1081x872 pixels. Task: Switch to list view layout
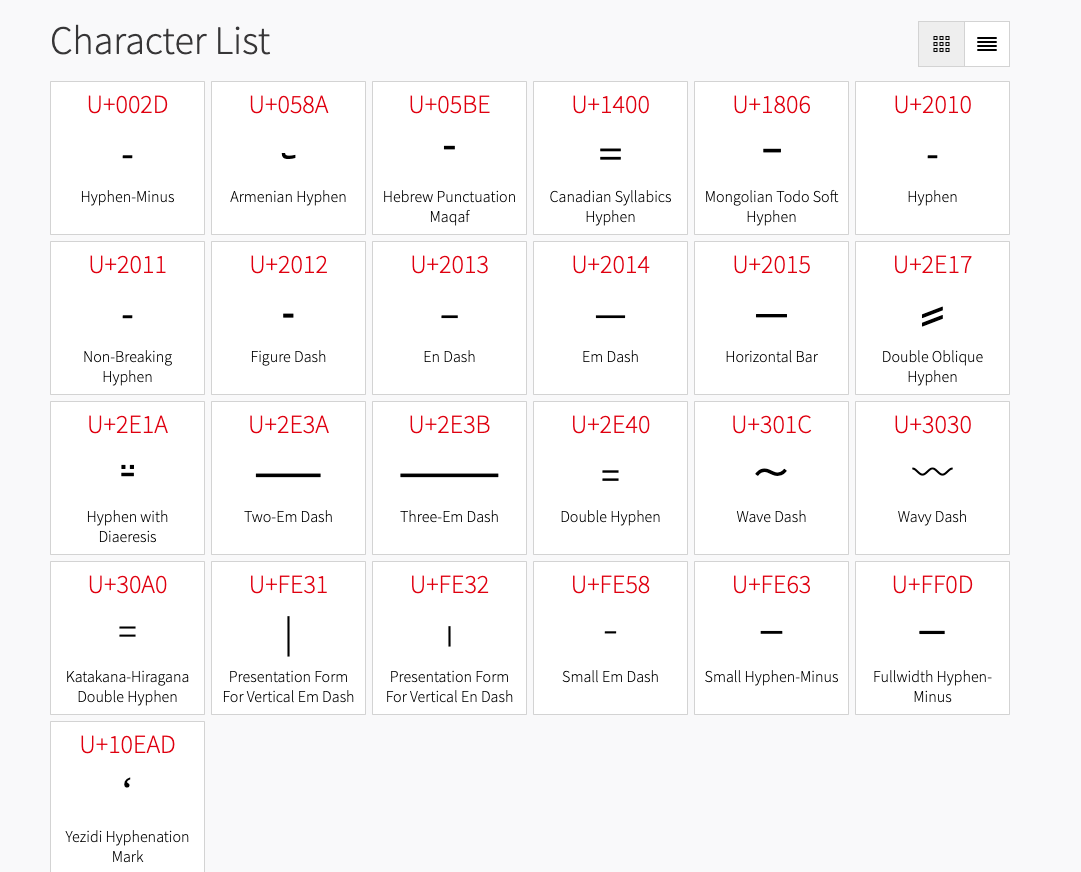click(x=987, y=44)
